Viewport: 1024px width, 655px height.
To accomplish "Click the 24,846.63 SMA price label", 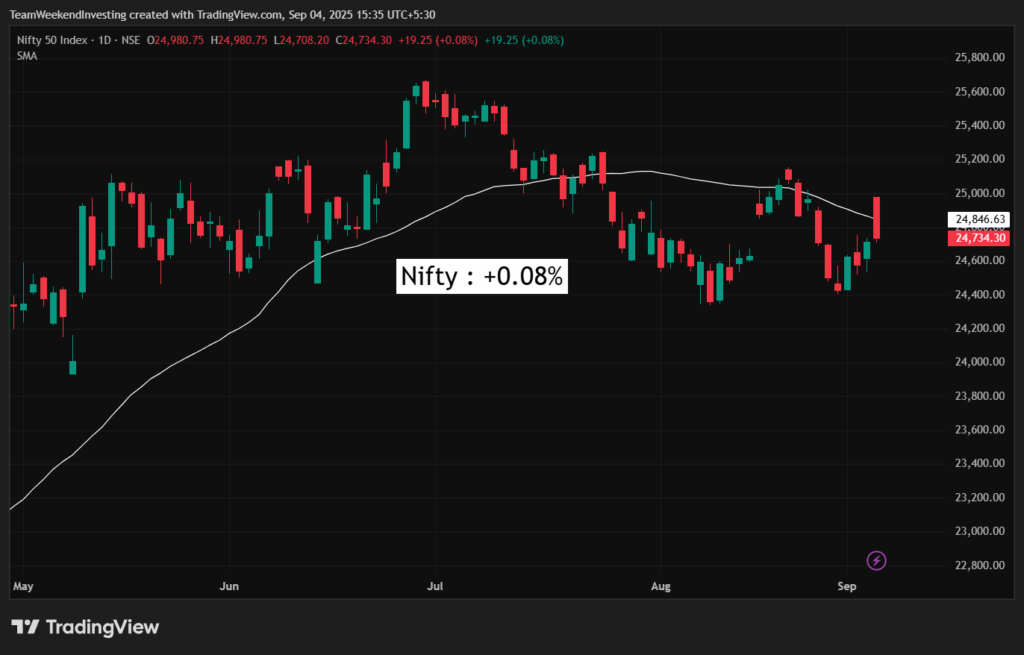I will [979, 219].
